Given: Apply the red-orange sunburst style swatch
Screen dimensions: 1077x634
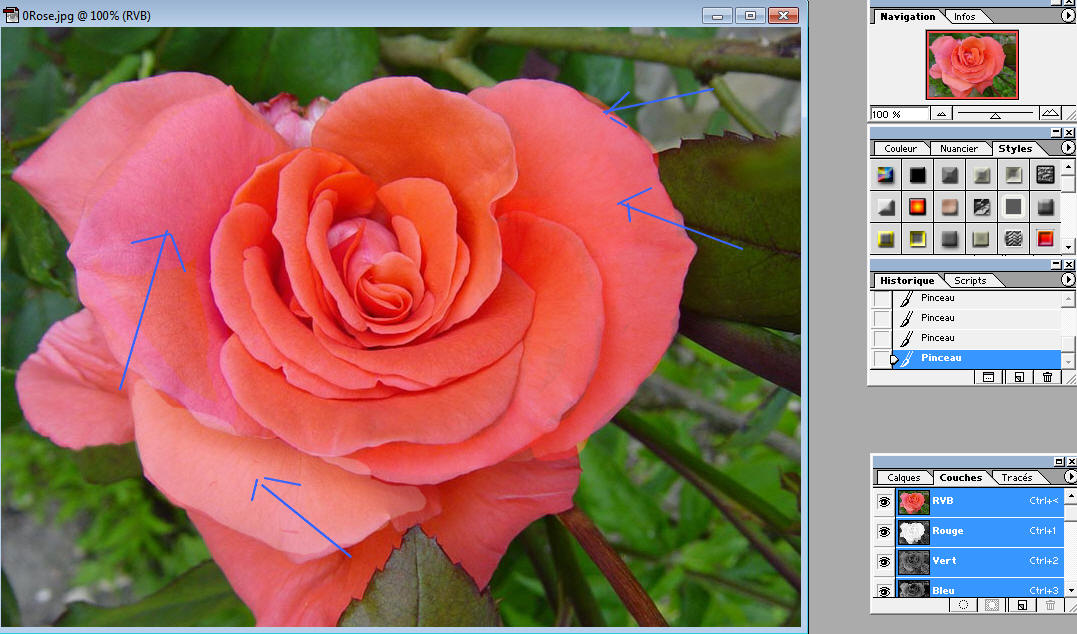Looking at the screenshot, I should pos(918,206).
